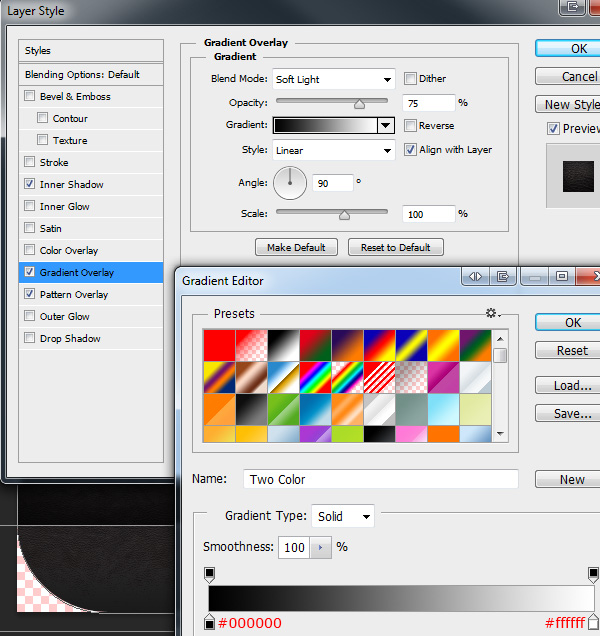The image size is (600, 636).
Task: Click the Angle dial control
Action: point(290,183)
